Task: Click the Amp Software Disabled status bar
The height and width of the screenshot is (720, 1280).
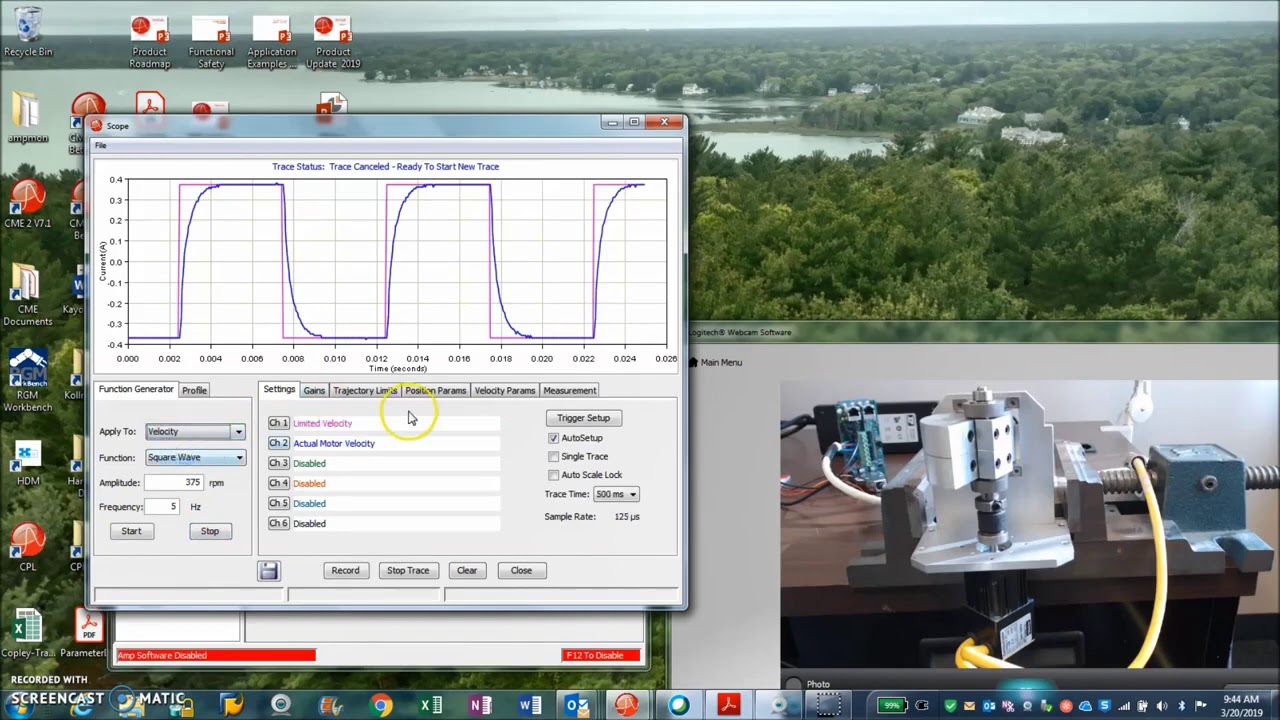Action: pos(216,656)
